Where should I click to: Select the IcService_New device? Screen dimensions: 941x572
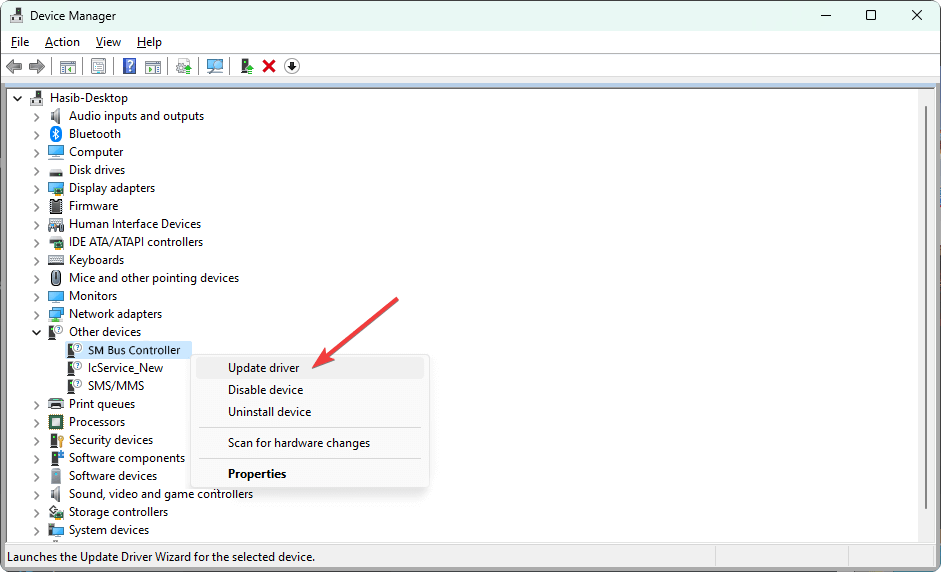(x=125, y=368)
